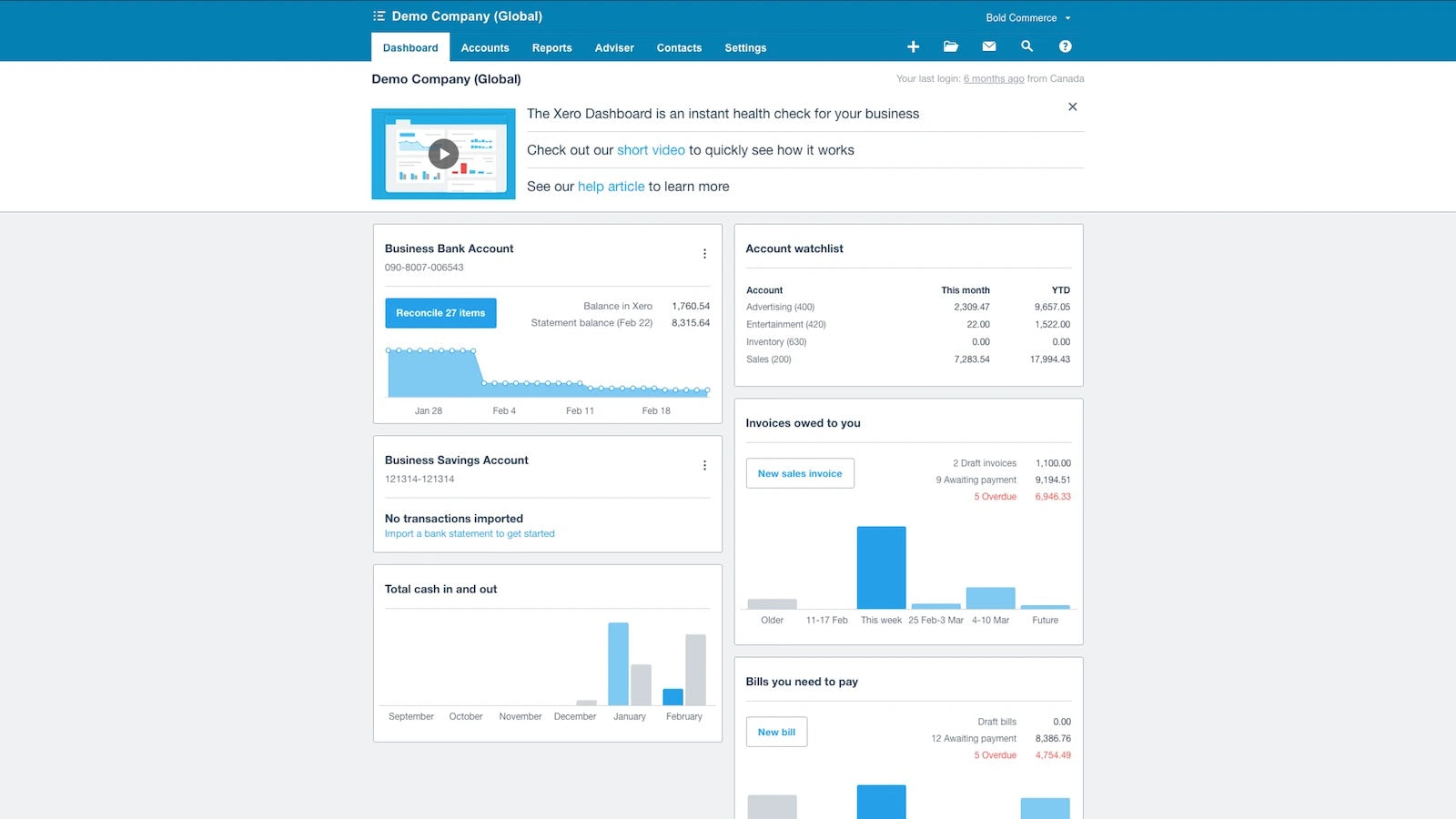The height and width of the screenshot is (819, 1456).
Task: Open search with the magnifying glass icon
Action: pyautogui.click(x=1027, y=46)
